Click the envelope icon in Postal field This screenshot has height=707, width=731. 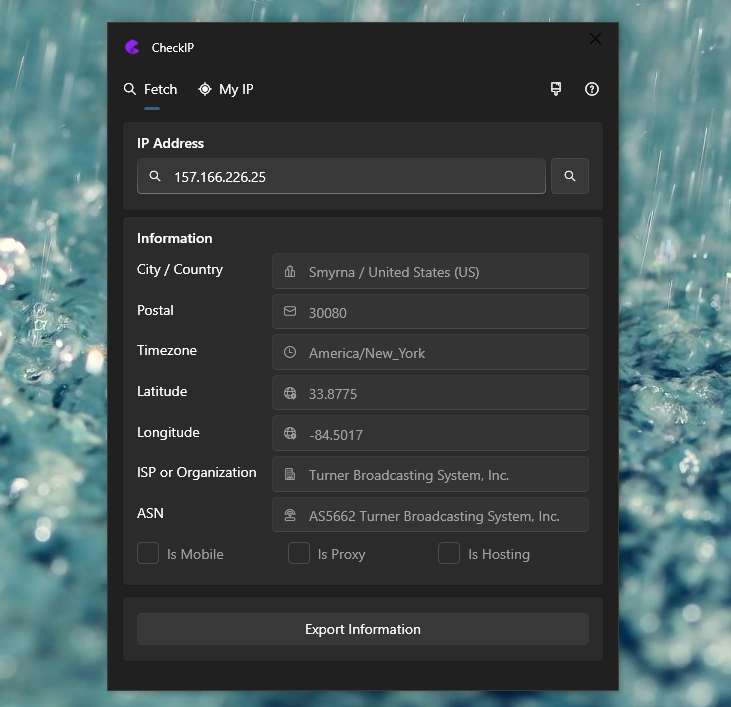(x=290, y=311)
